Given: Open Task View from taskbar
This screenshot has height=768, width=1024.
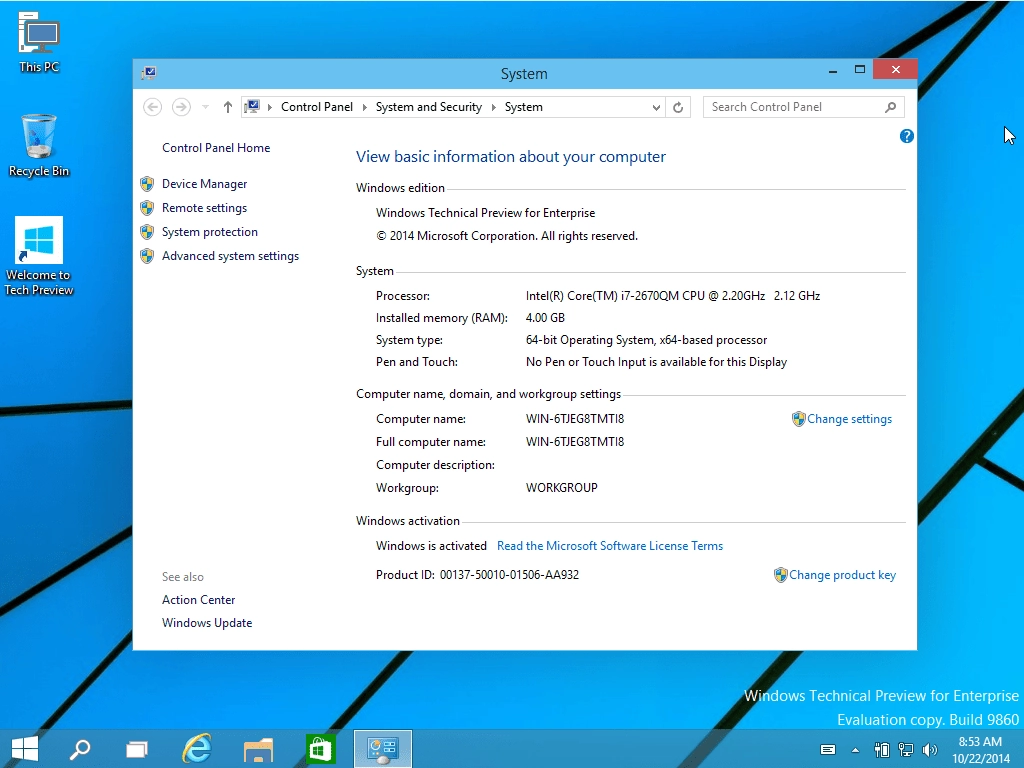Looking at the screenshot, I should pyautogui.click(x=136, y=749).
